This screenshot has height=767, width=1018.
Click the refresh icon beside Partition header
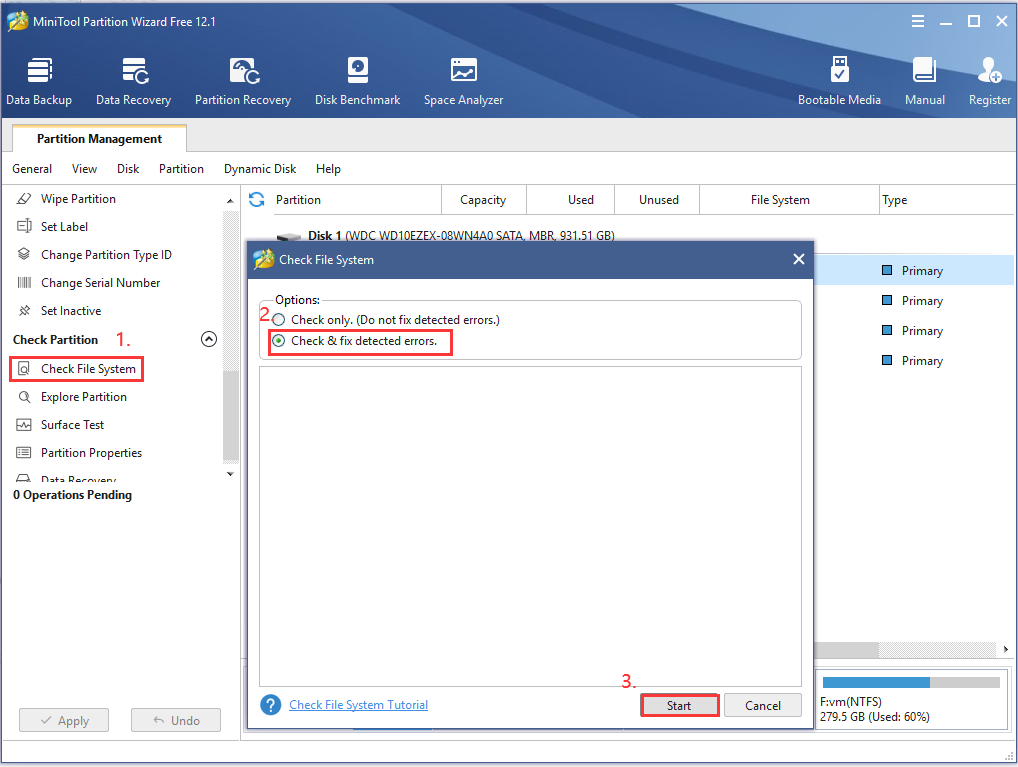[256, 199]
